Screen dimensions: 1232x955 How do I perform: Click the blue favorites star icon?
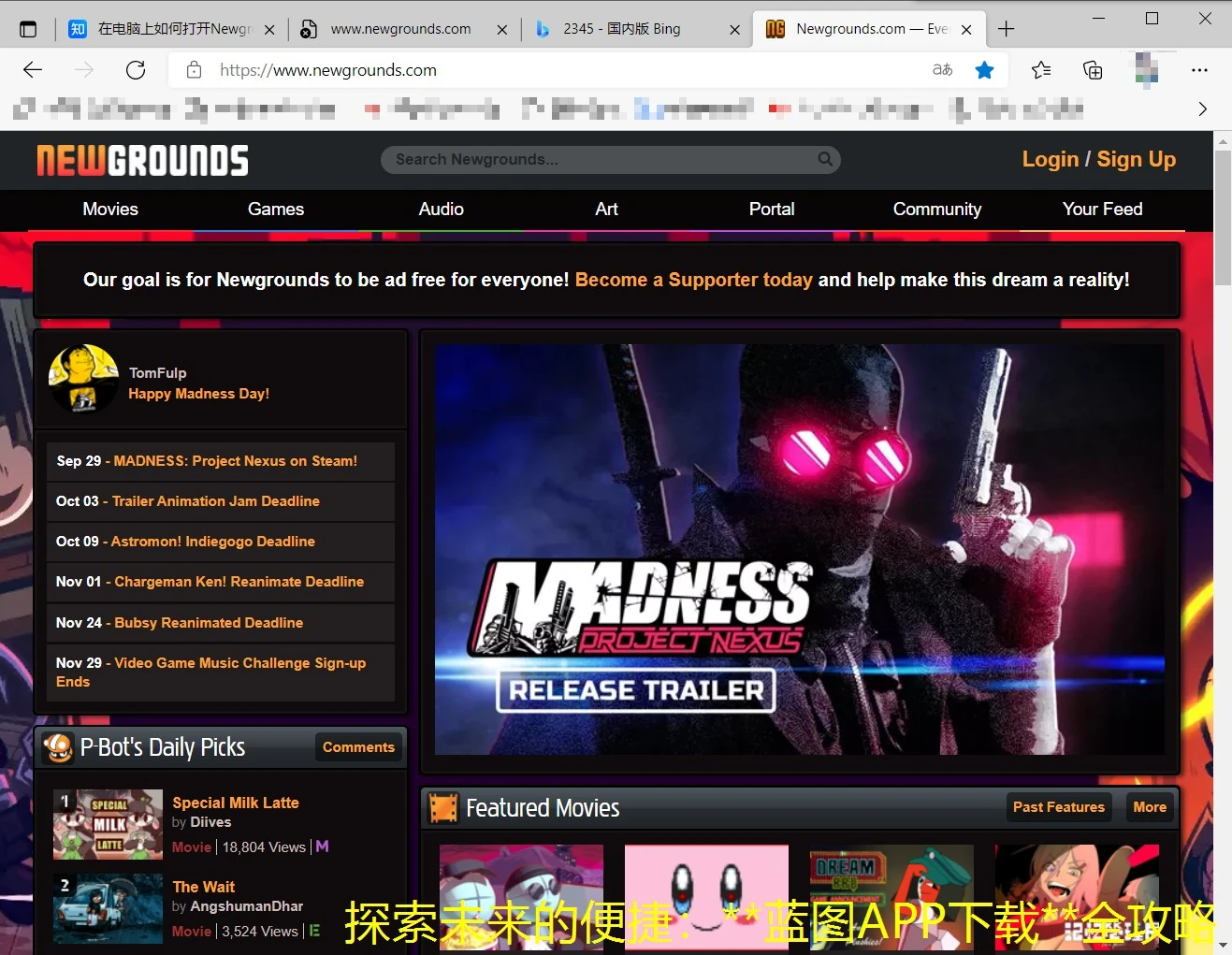[x=984, y=70]
